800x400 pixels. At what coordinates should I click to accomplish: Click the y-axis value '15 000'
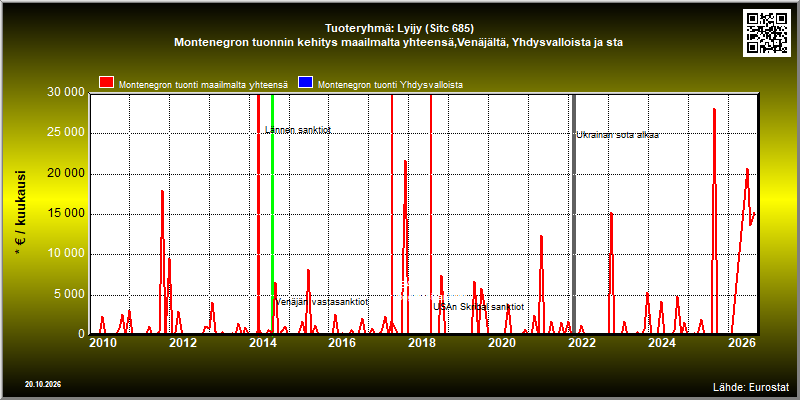[65, 214]
